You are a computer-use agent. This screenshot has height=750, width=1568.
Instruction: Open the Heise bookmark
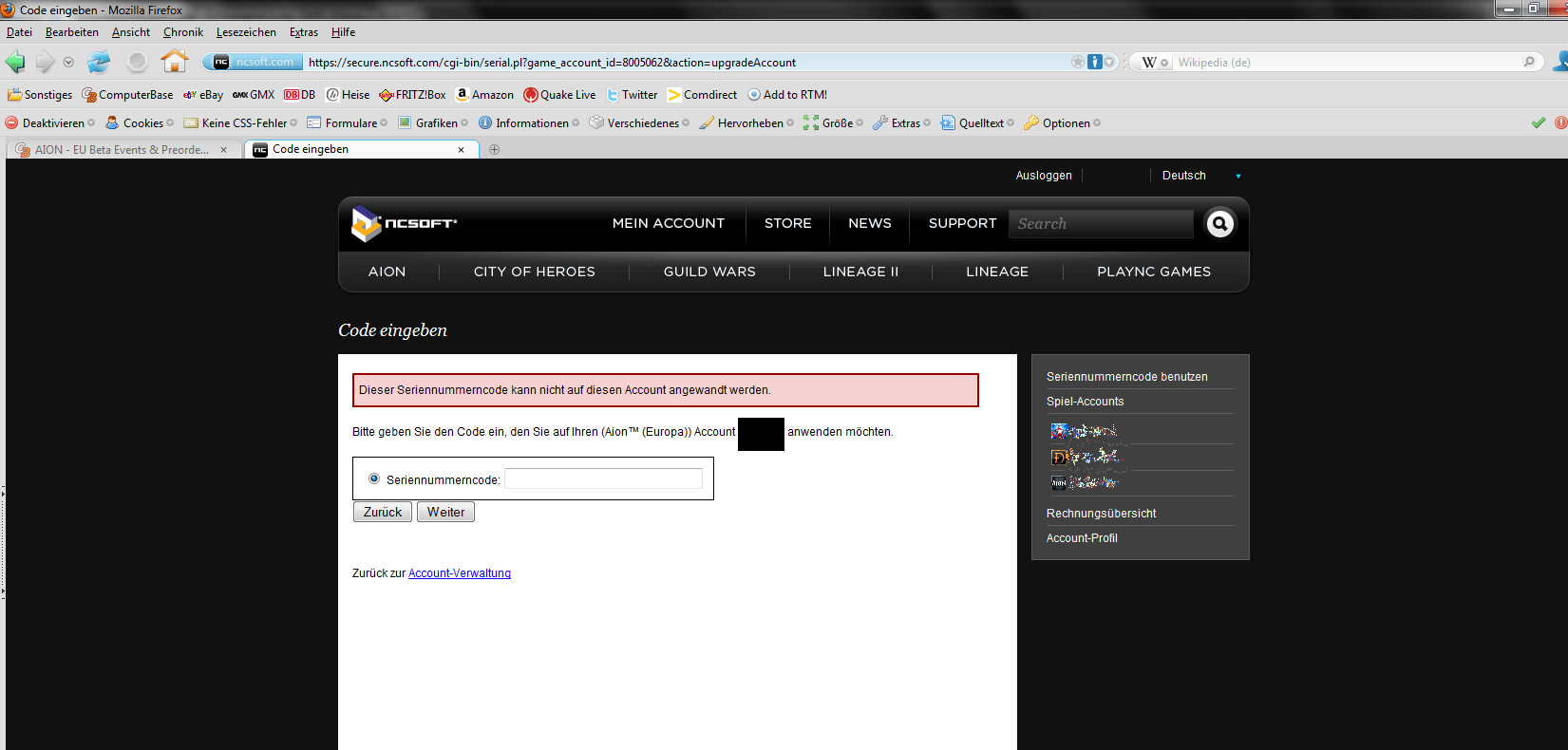pos(348,95)
